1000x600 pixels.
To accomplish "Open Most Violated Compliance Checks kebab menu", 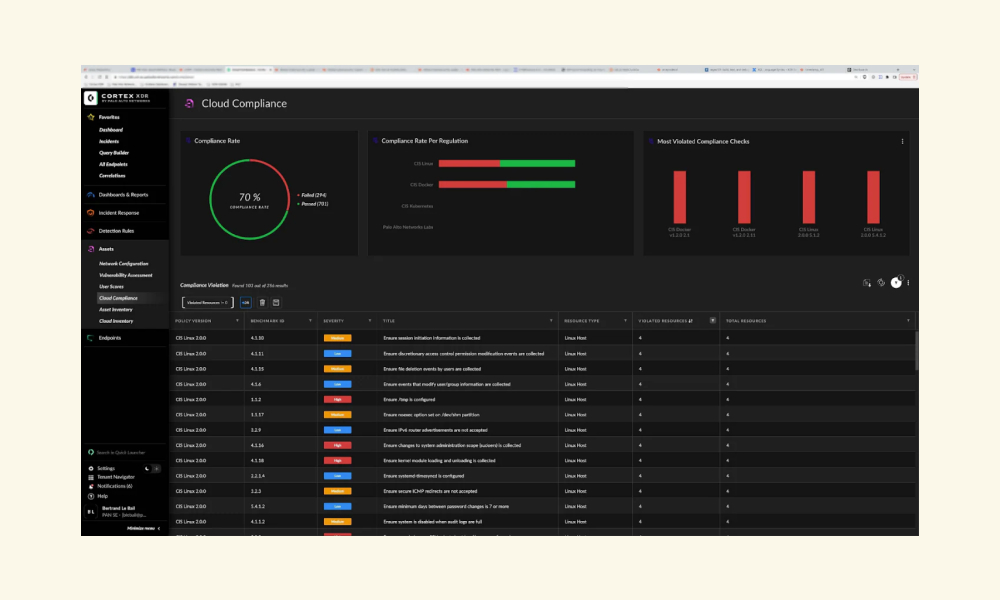I will click(x=902, y=142).
